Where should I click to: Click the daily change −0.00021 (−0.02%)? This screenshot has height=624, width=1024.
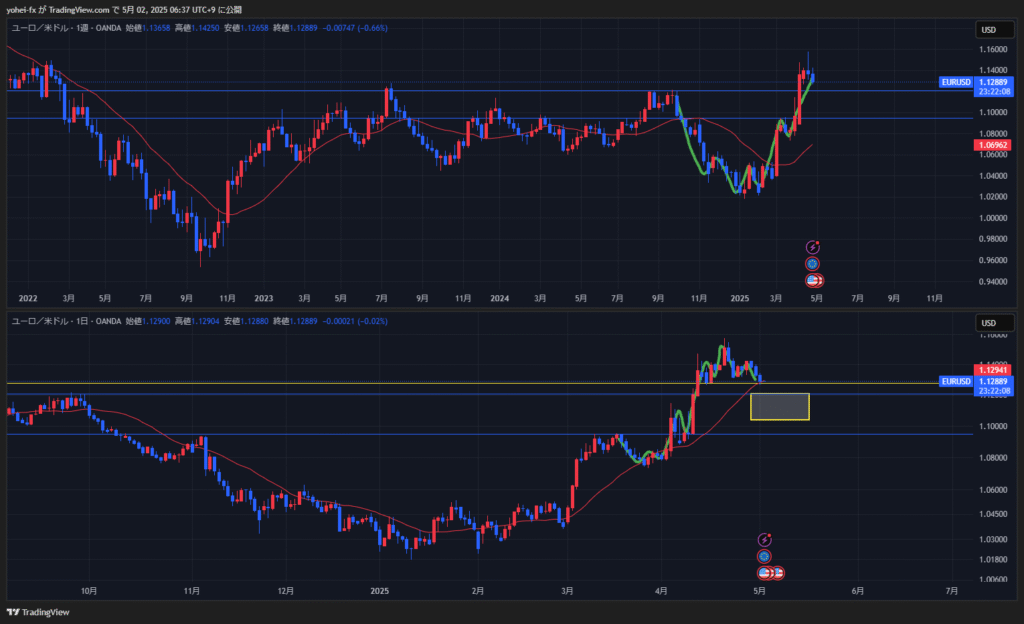tap(355, 321)
